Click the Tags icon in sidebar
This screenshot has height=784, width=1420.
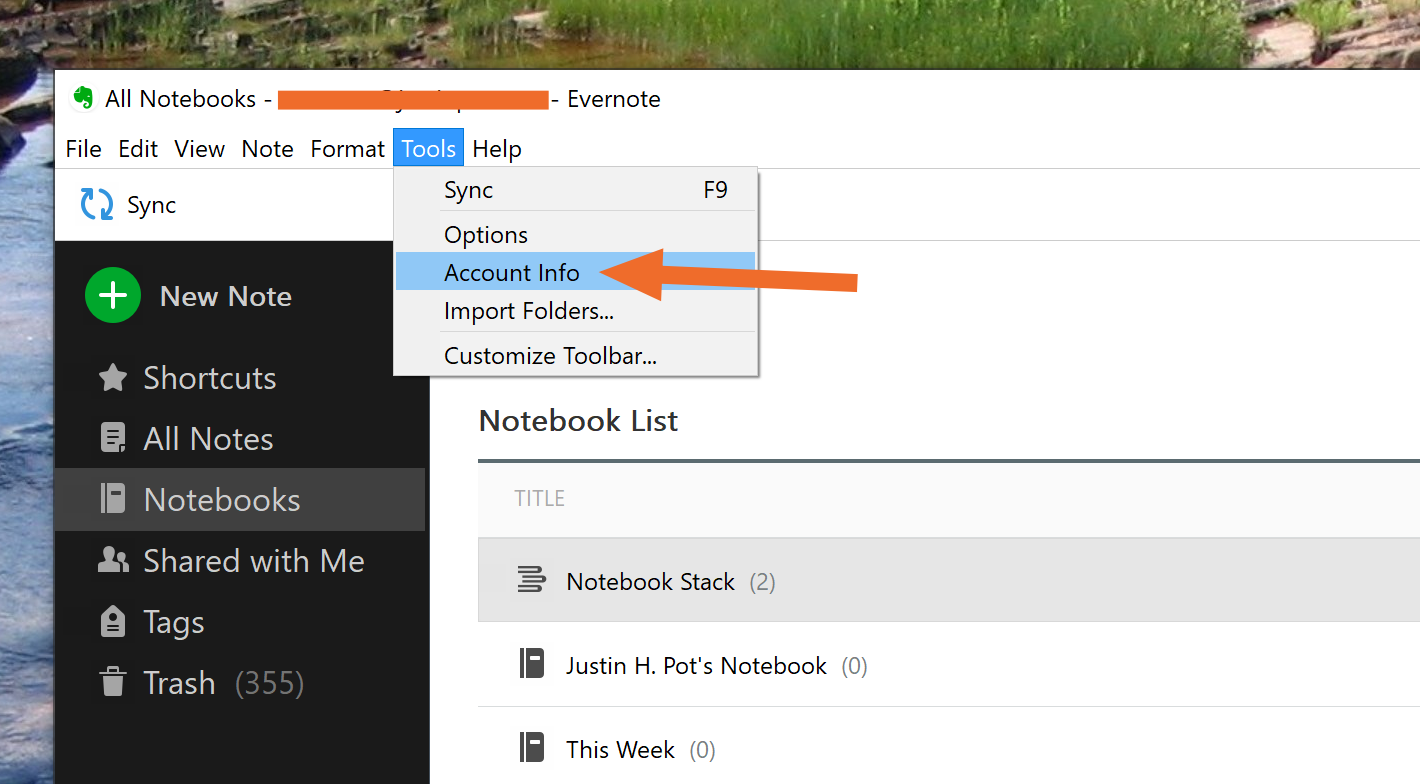pos(113,622)
